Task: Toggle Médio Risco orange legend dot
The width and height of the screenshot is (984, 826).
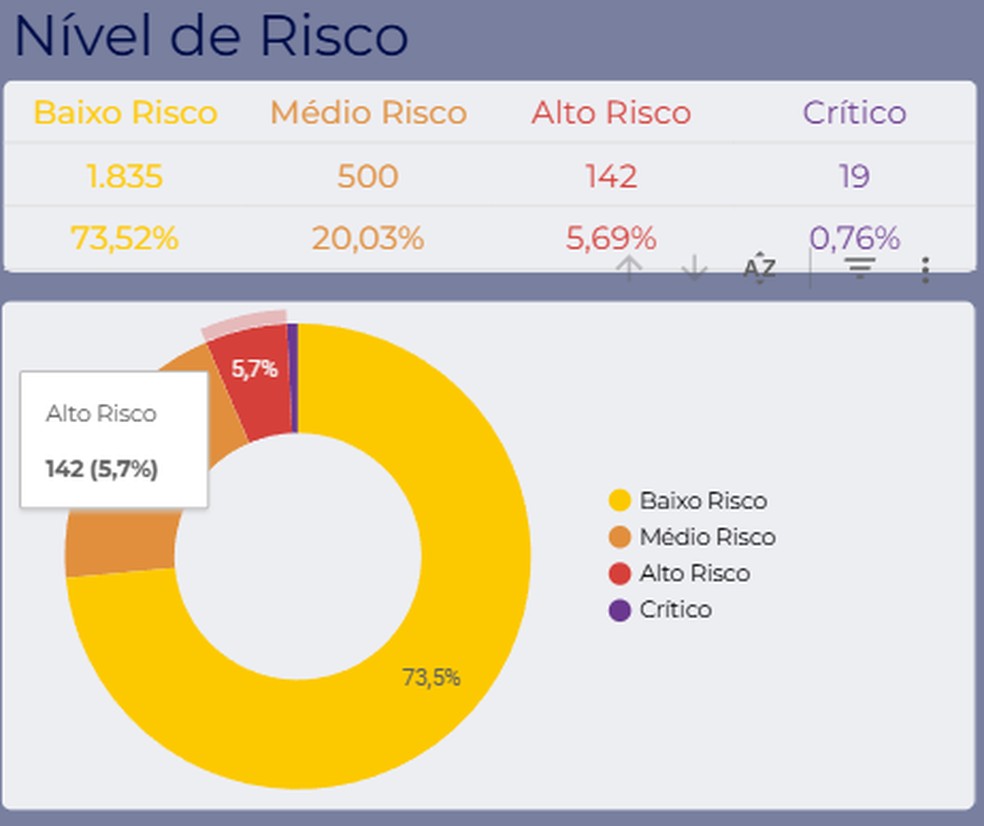Action: 619,537
